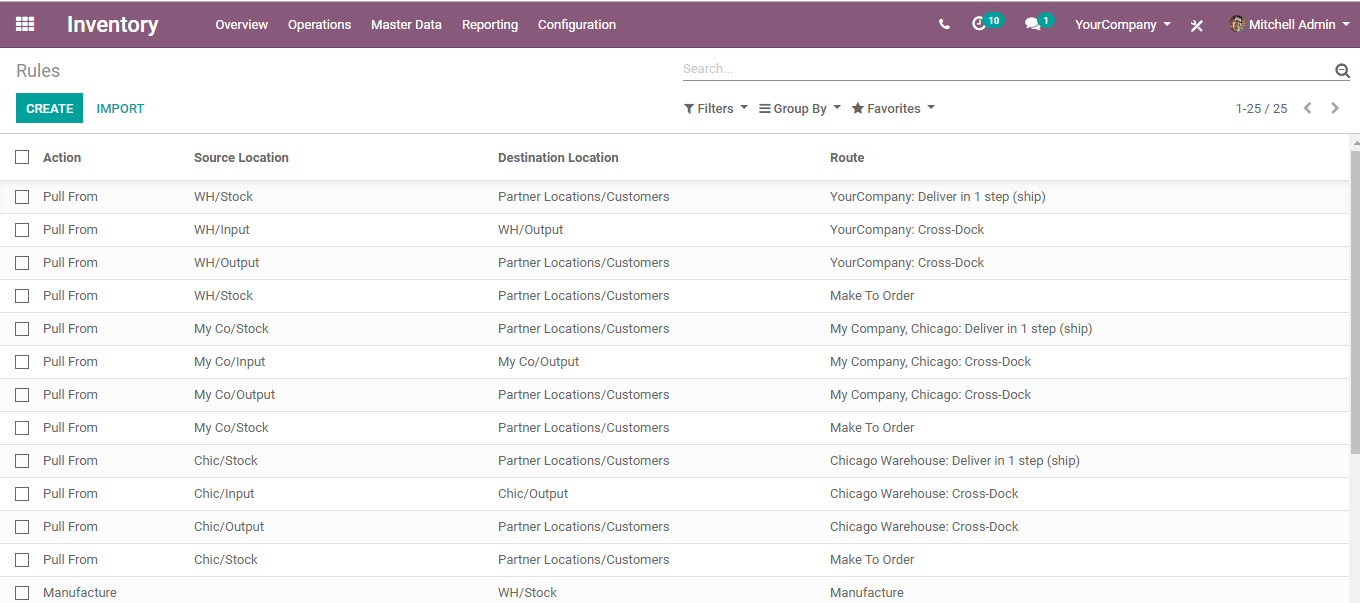Open the apps grid menu icon
Image resolution: width=1360 pixels, height=603 pixels.
25,24
